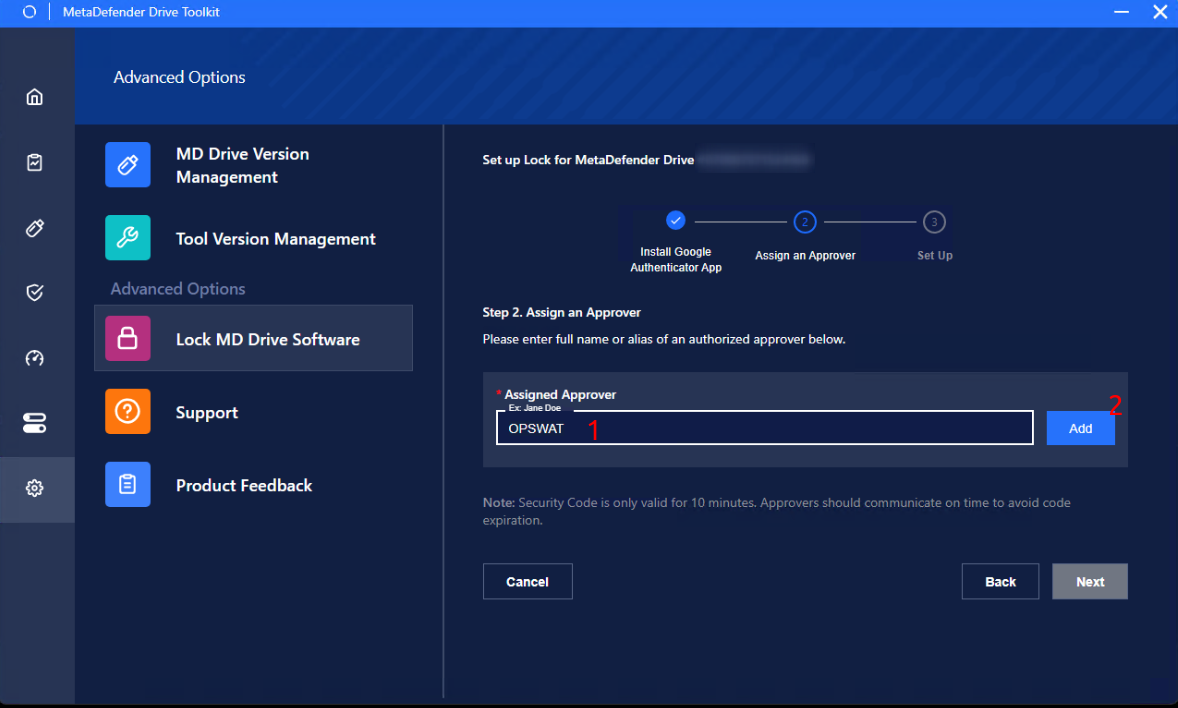This screenshot has width=1178, height=708.
Task: Click the 'Step 2. Assign an Approver' heading
Action: click(x=561, y=313)
